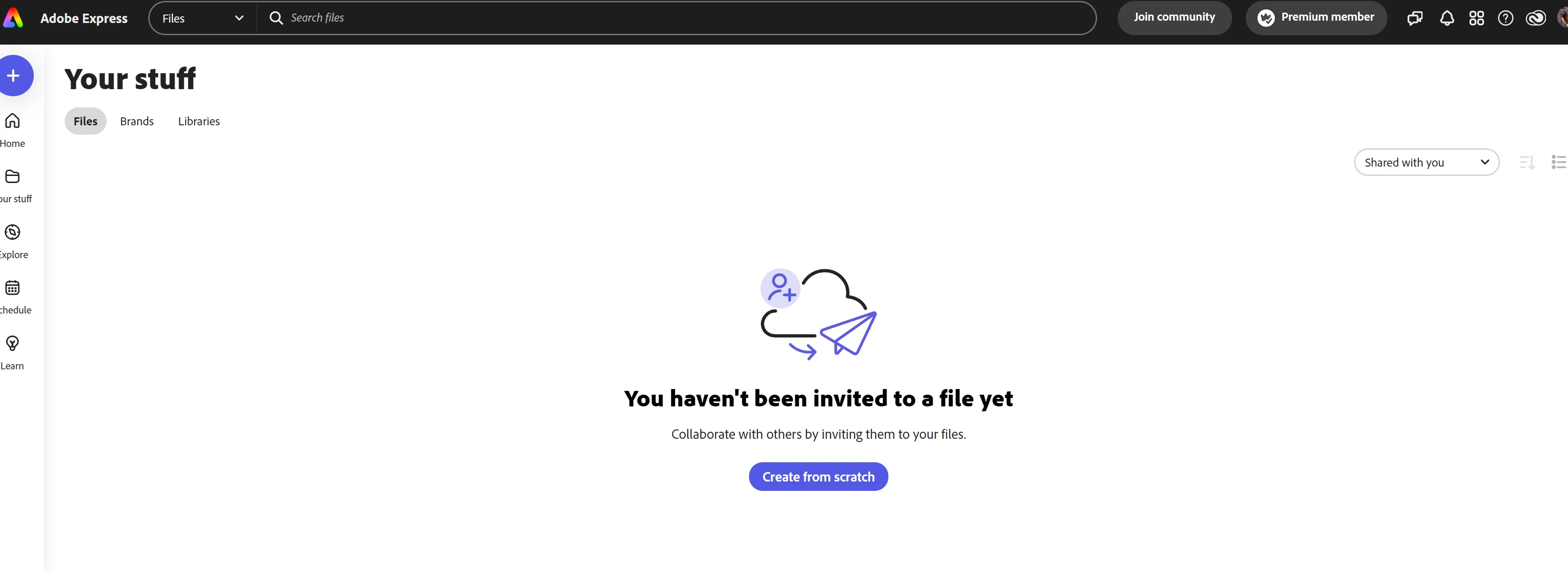The image size is (1568, 573).
Task: Click the blue plus create button
Action: 14,76
